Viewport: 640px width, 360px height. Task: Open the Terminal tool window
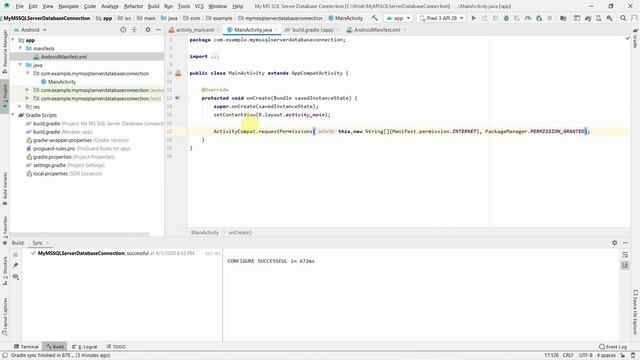coord(26,347)
